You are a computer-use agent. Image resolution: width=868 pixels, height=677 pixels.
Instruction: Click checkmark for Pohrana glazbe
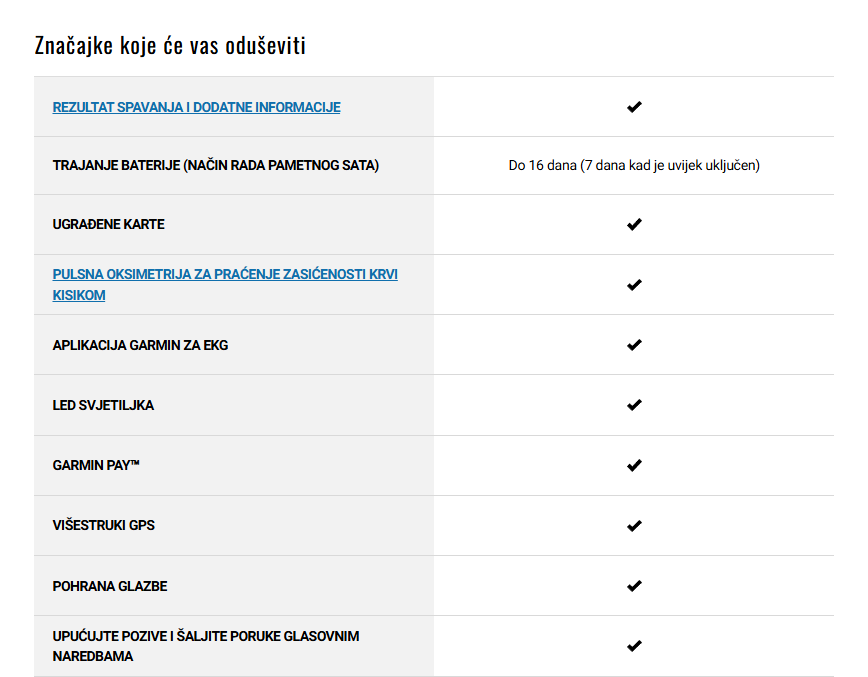[x=634, y=586]
